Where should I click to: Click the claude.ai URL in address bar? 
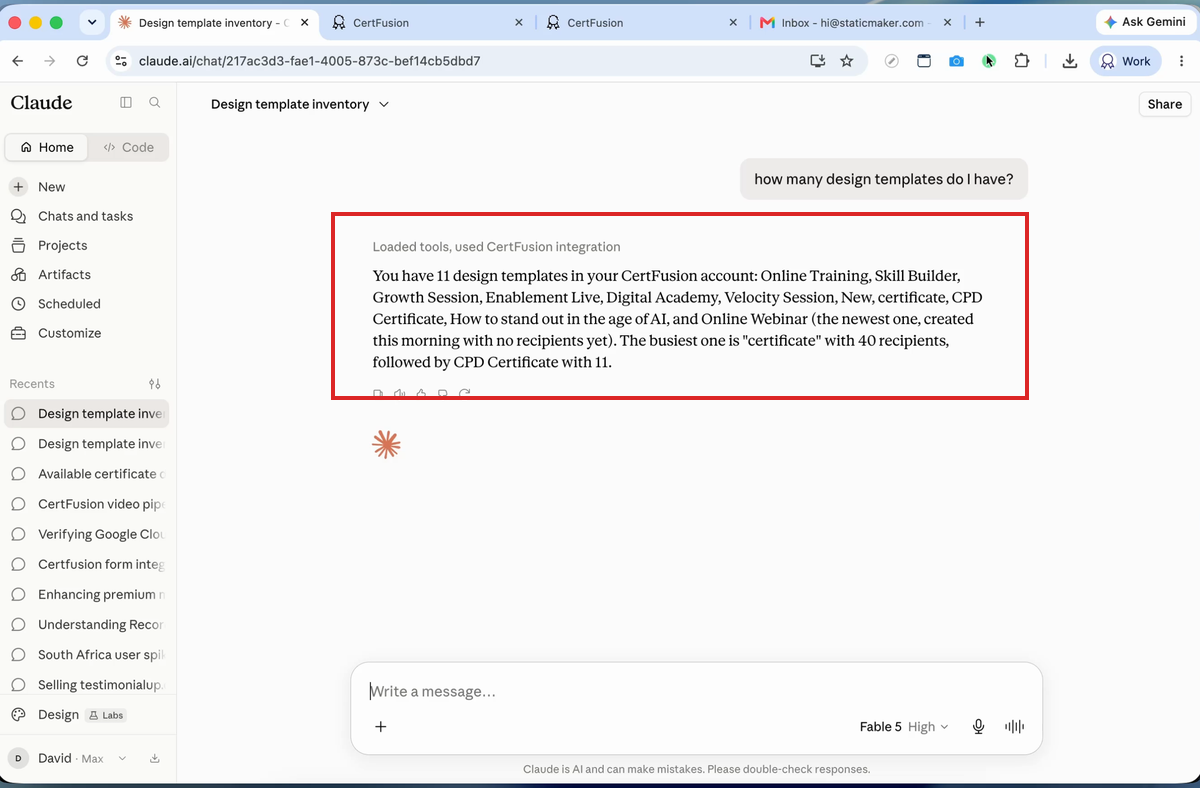[312, 61]
